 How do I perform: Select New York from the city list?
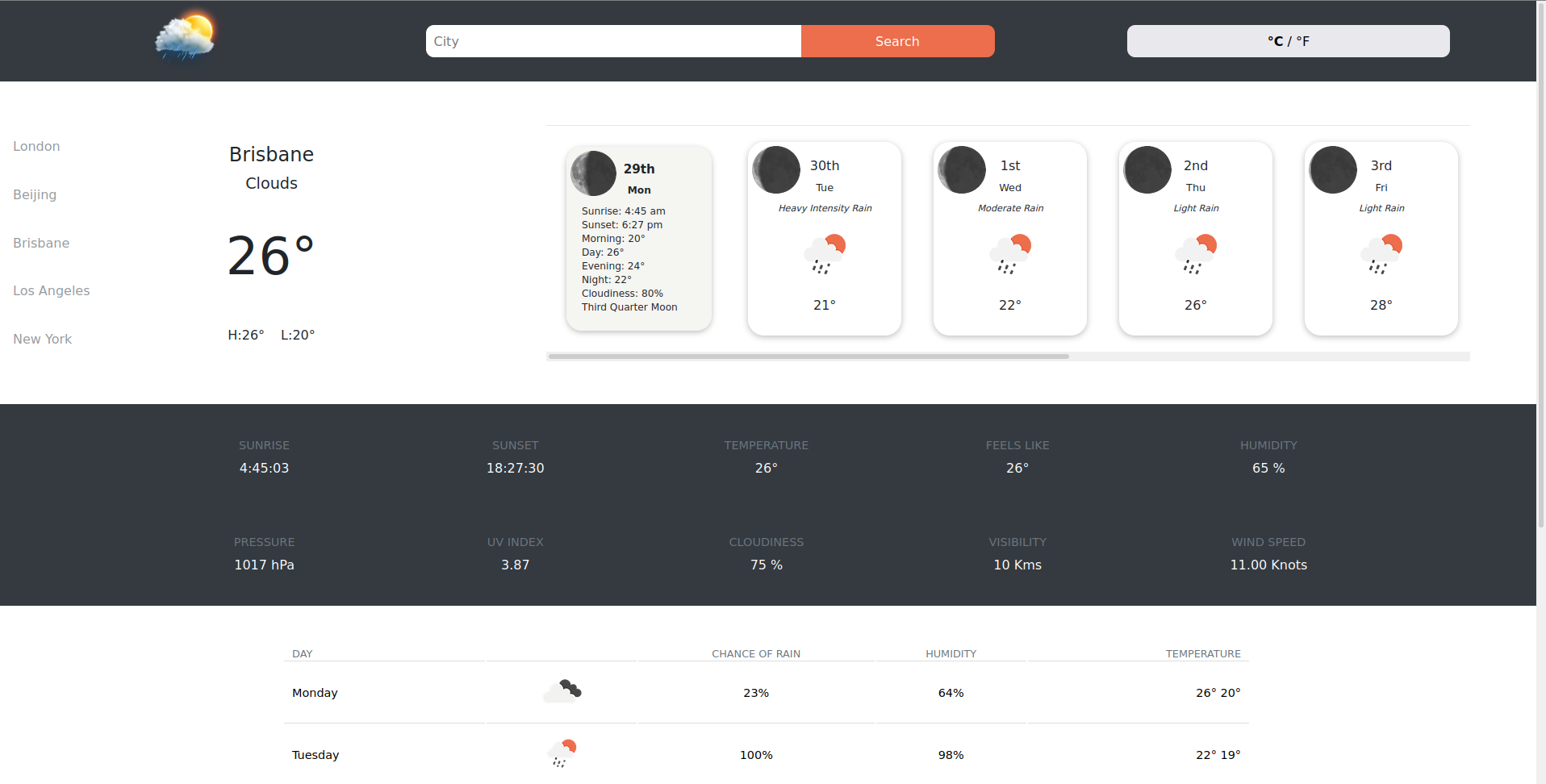[x=43, y=339]
